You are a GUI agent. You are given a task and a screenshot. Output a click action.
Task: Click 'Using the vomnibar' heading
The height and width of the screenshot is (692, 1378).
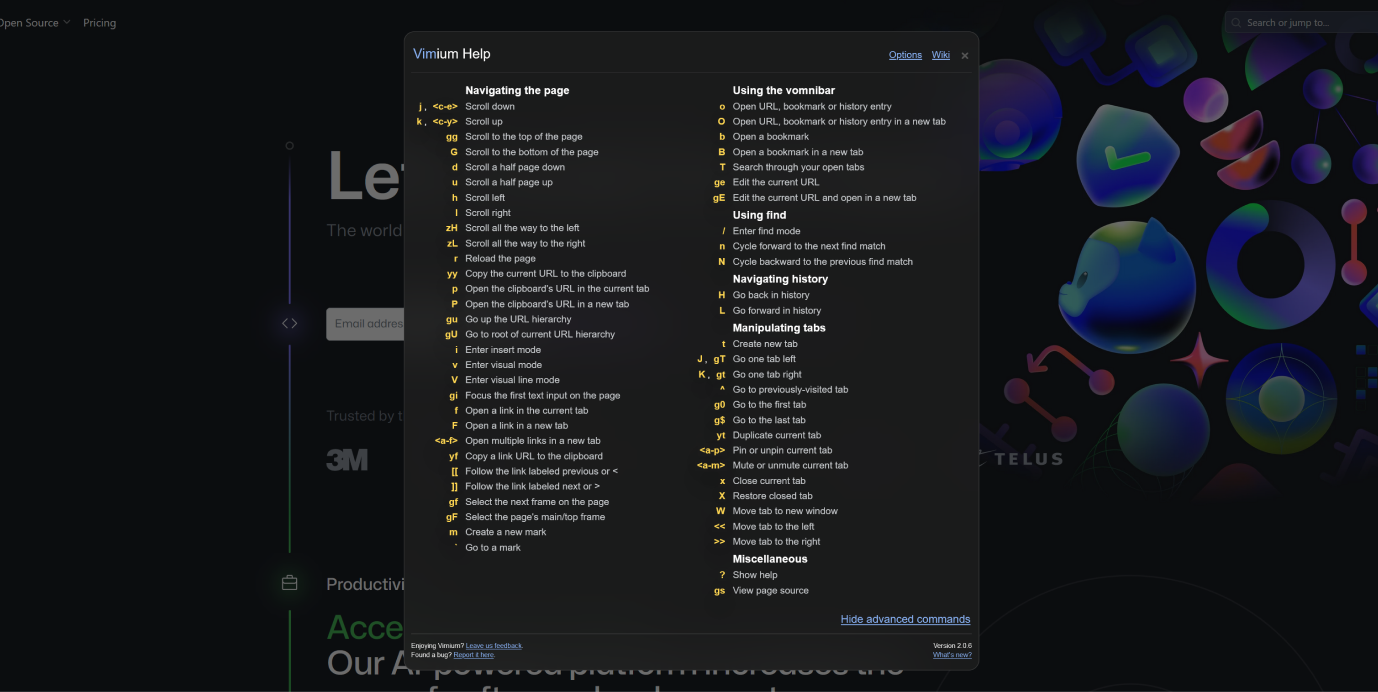pyautogui.click(x=784, y=90)
